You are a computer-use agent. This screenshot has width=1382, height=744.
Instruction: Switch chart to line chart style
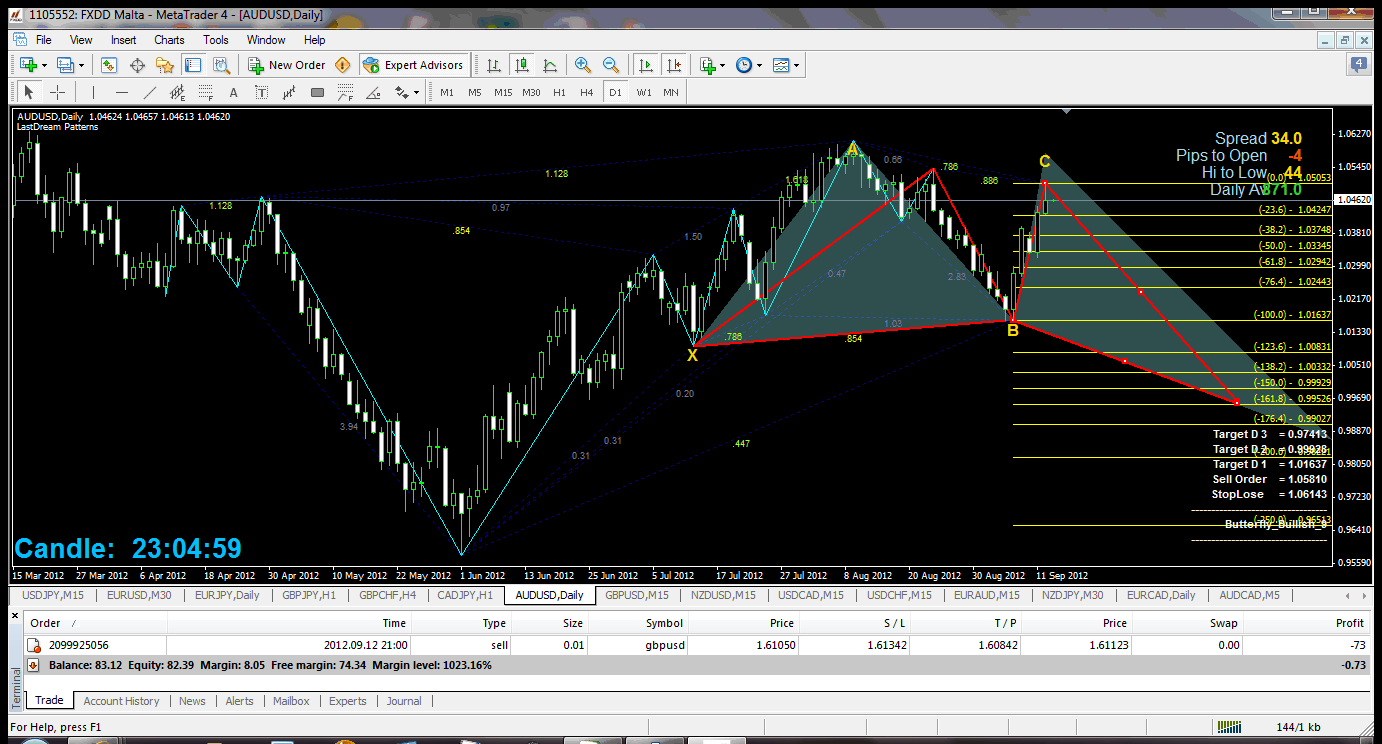point(550,65)
